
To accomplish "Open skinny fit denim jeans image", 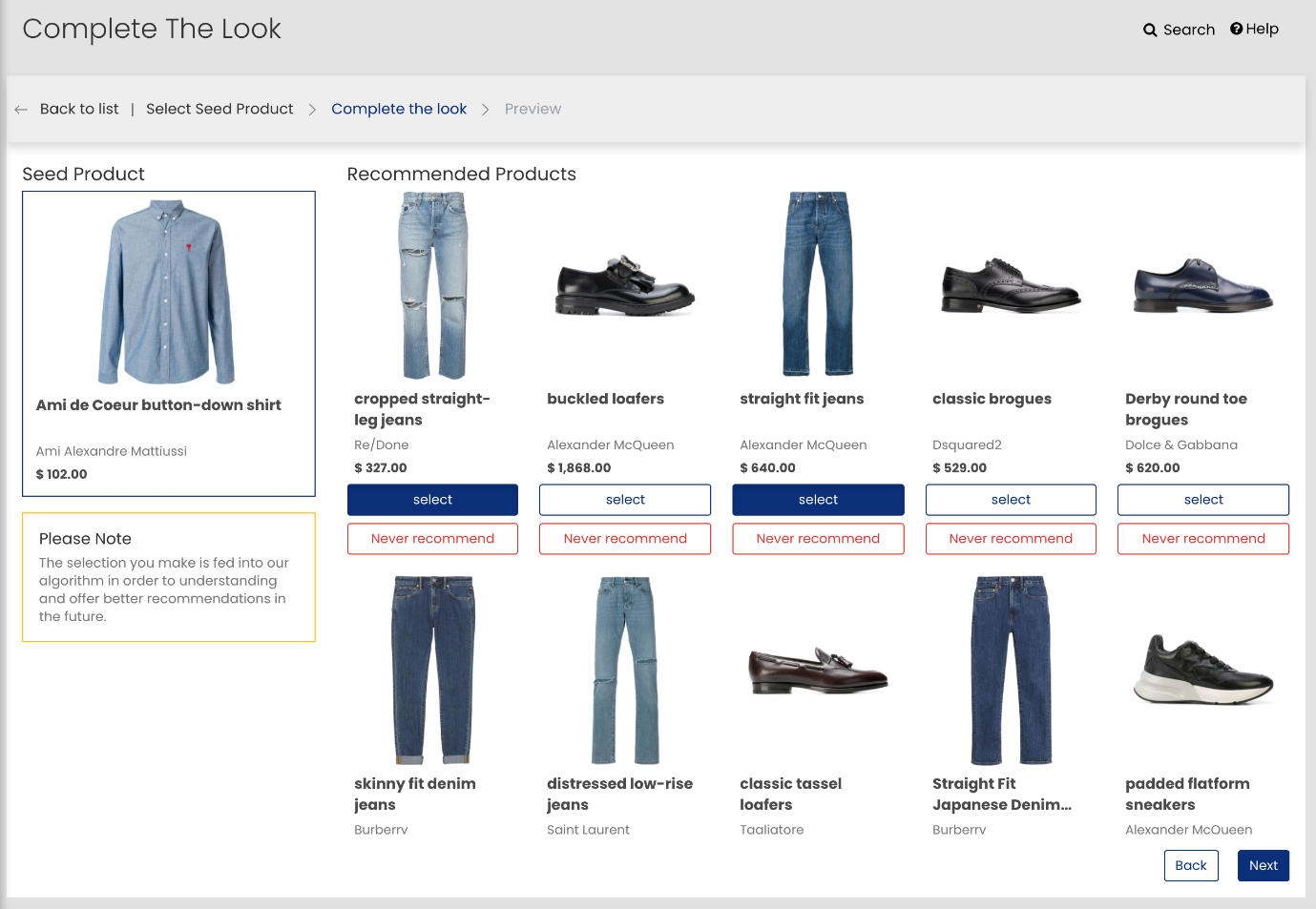I will tap(433, 670).
